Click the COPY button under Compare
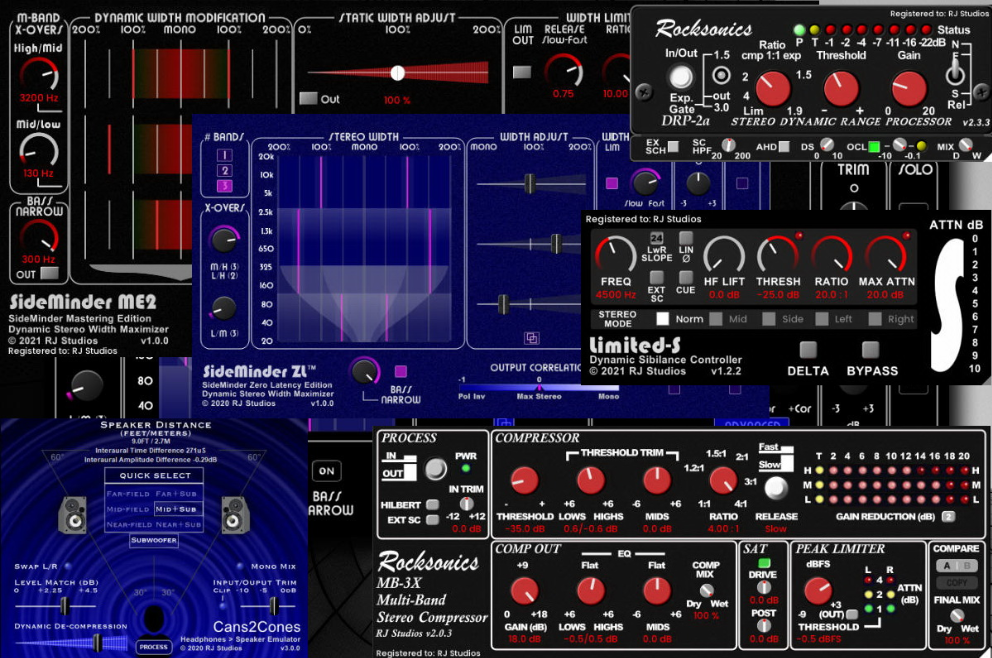The height and width of the screenshot is (658, 992). pyautogui.click(x=956, y=583)
